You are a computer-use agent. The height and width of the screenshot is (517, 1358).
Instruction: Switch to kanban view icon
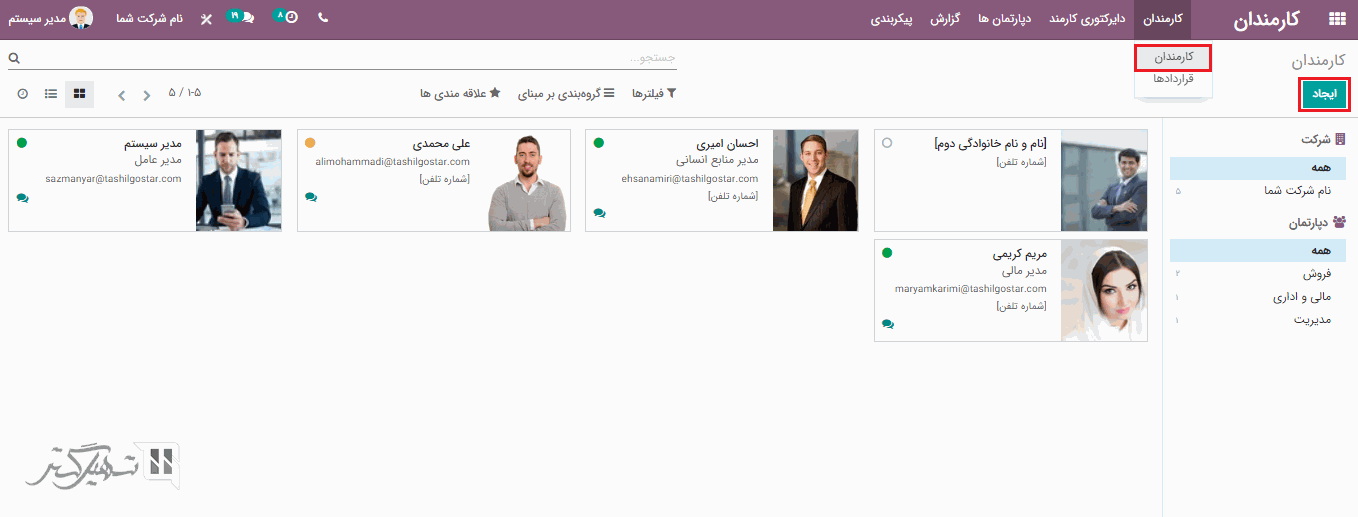point(80,94)
